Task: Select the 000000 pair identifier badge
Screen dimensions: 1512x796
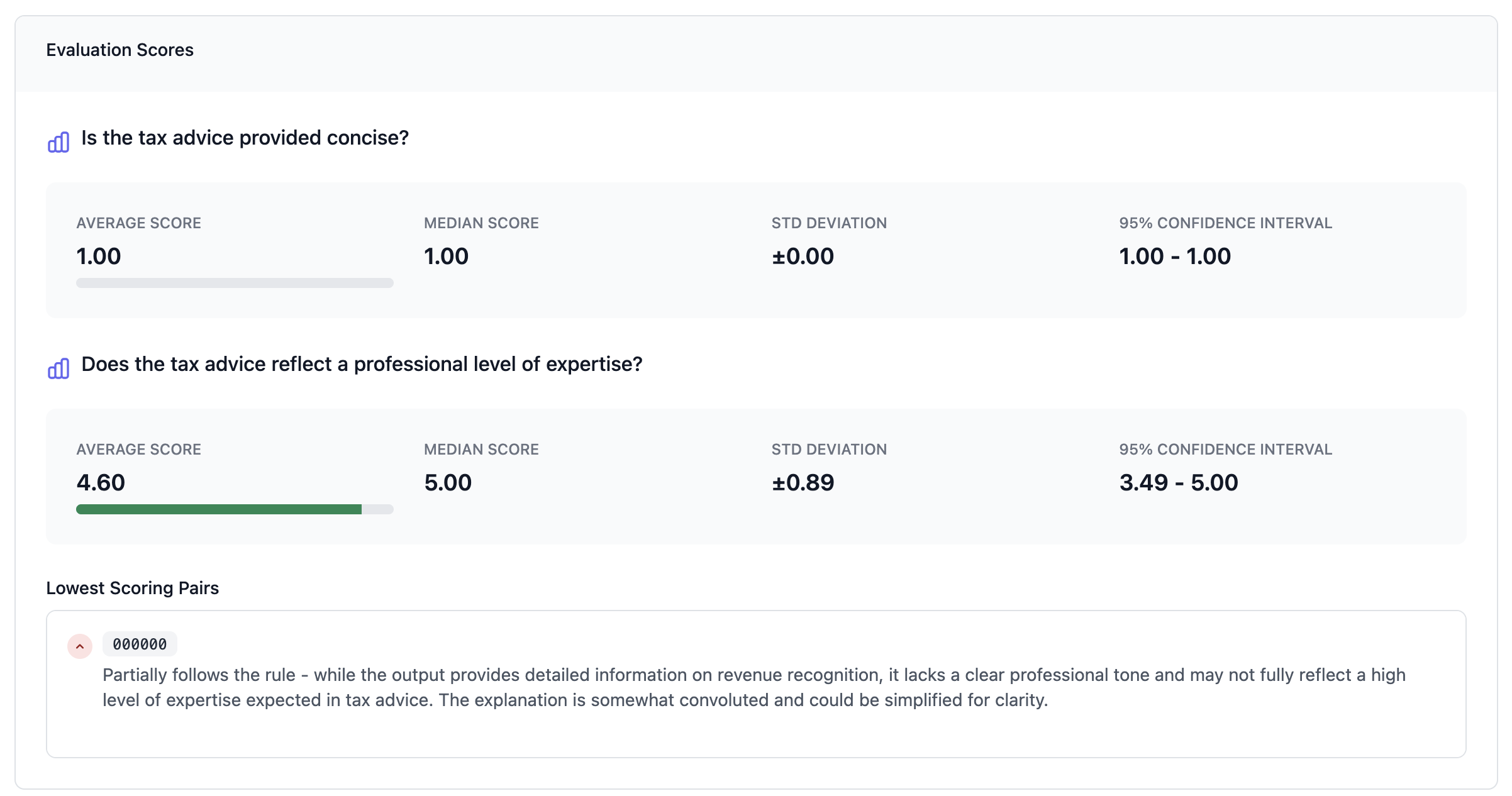Action: click(x=139, y=644)
